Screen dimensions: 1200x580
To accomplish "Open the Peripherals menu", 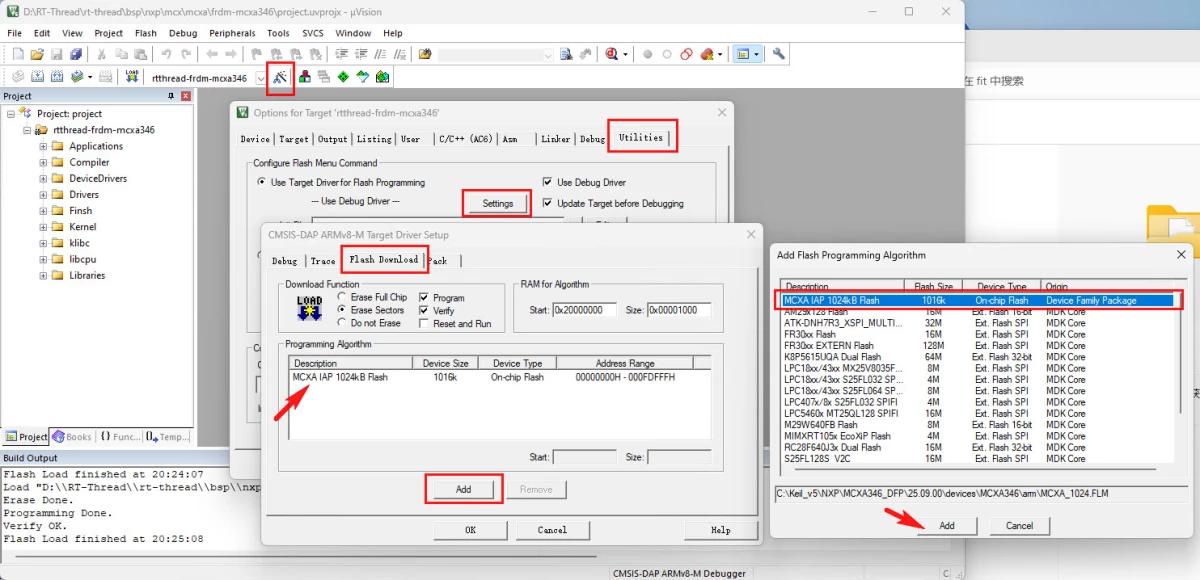I will tap(232, 33).
